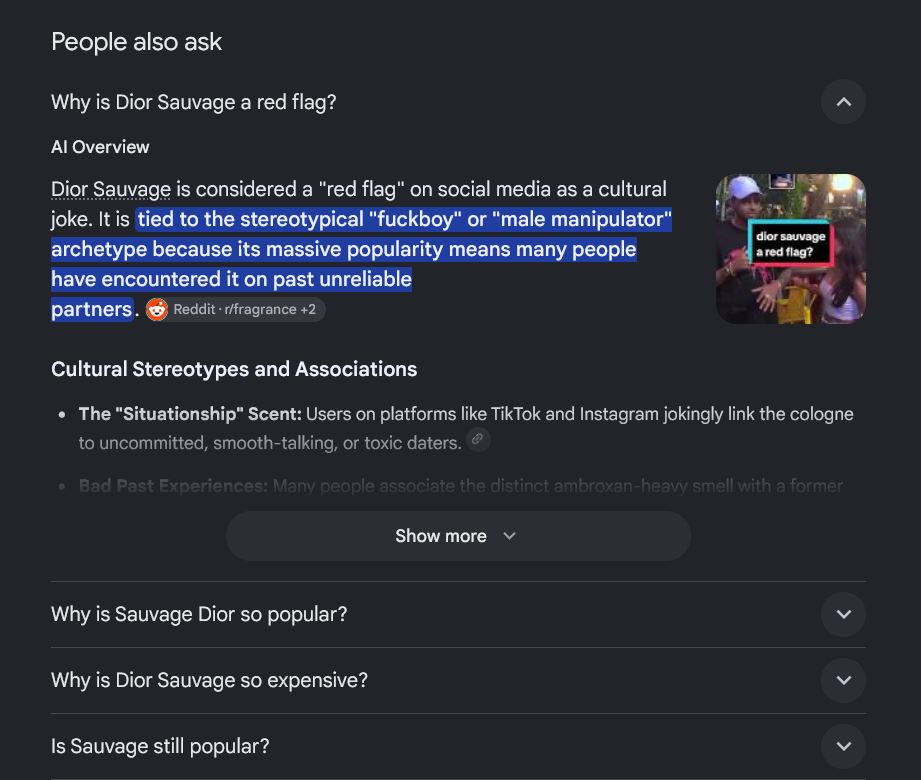Click the 'Cultural Stereotypes and Associations' heading

pyautogui.click(x=234, y=369)
